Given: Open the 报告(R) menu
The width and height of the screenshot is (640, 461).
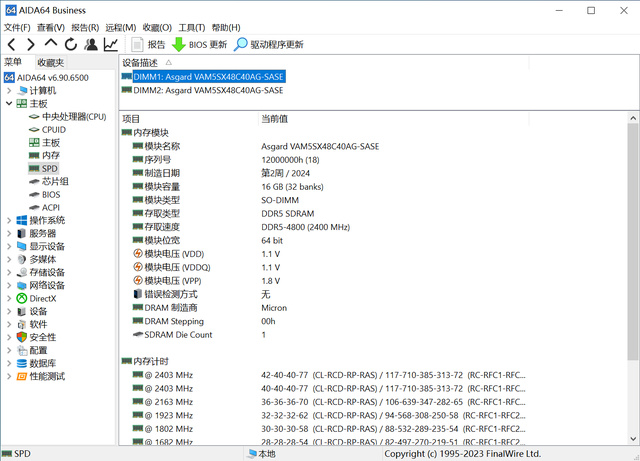Looking at the screenshot, I should (x=85, y=27).
